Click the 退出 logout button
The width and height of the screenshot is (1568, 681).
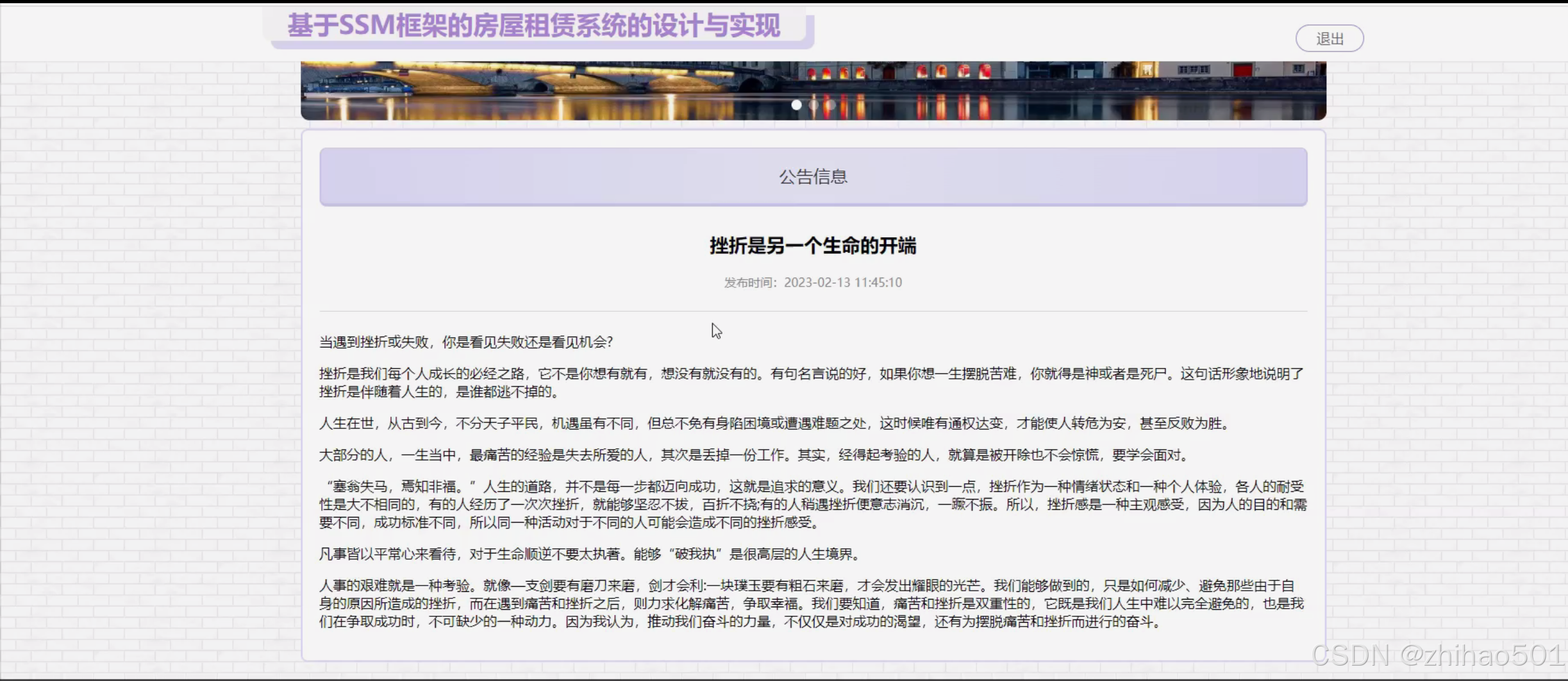click(1330, 38)
